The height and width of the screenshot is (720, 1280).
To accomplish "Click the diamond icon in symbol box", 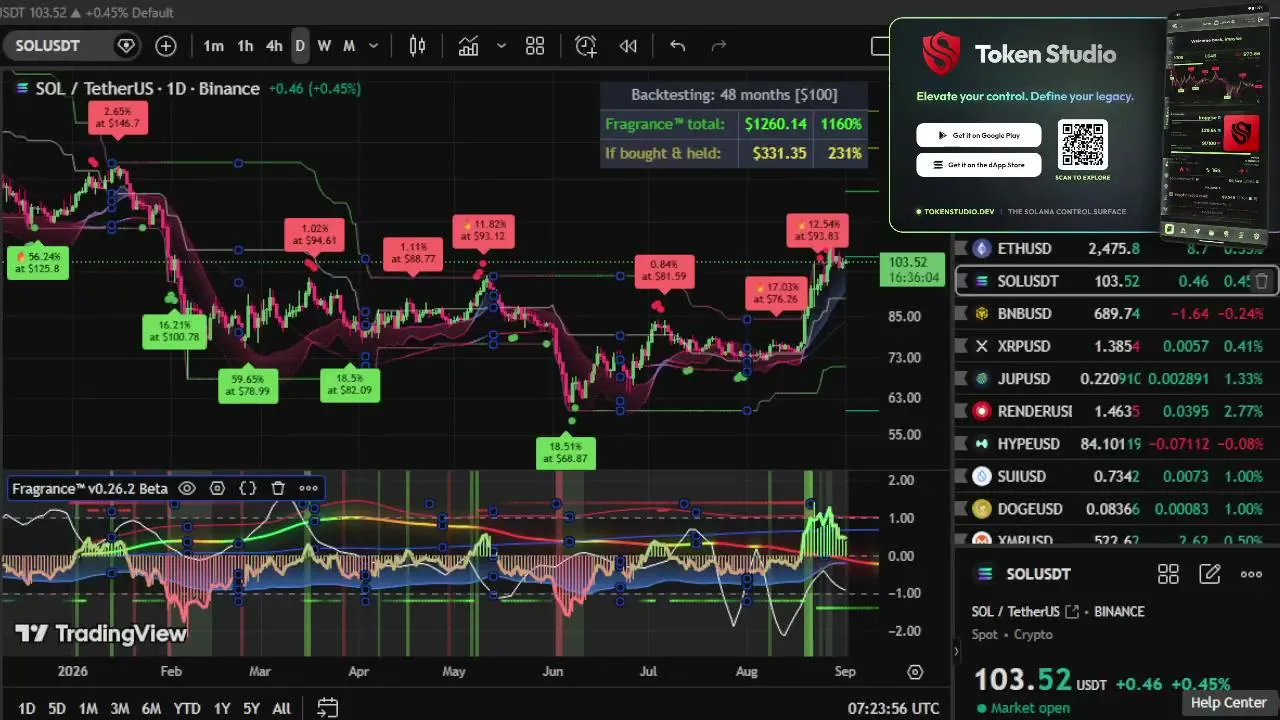I will (x=126, y=46).
